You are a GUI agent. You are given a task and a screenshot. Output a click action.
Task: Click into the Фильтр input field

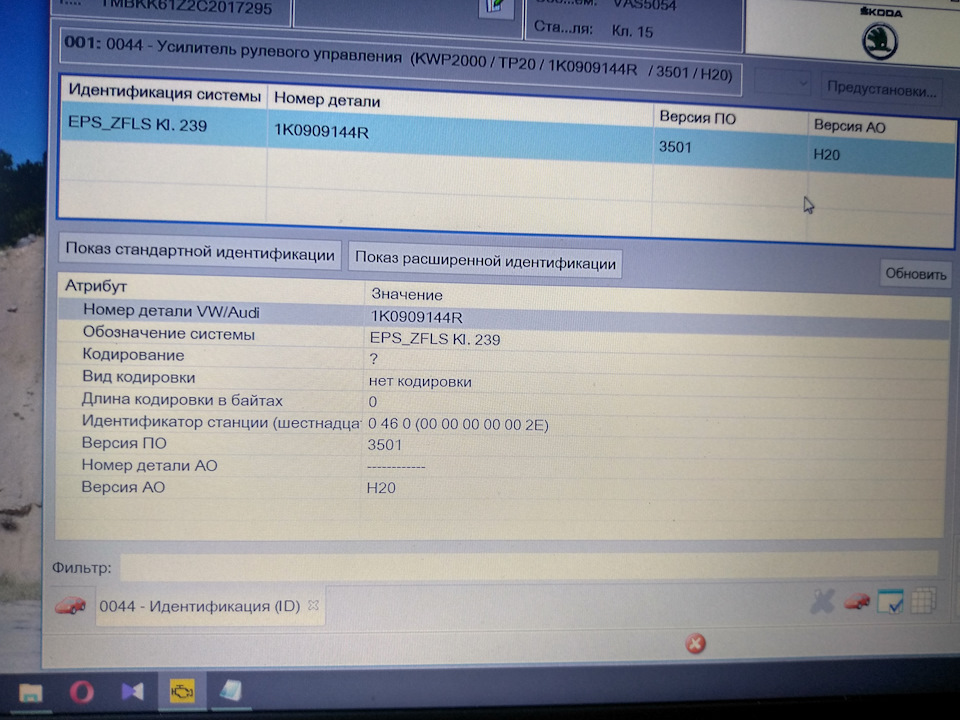[529, 566]
